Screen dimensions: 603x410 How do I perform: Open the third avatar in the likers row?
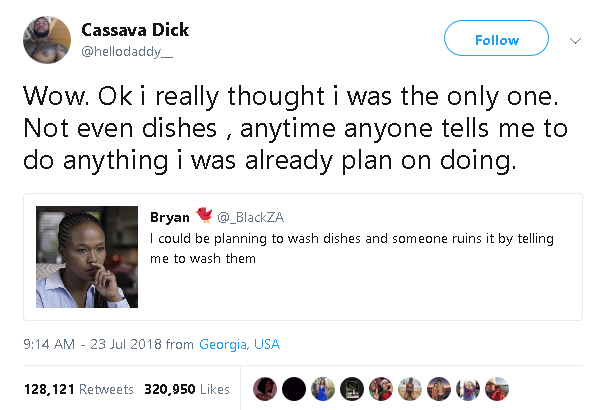point(322,388)
